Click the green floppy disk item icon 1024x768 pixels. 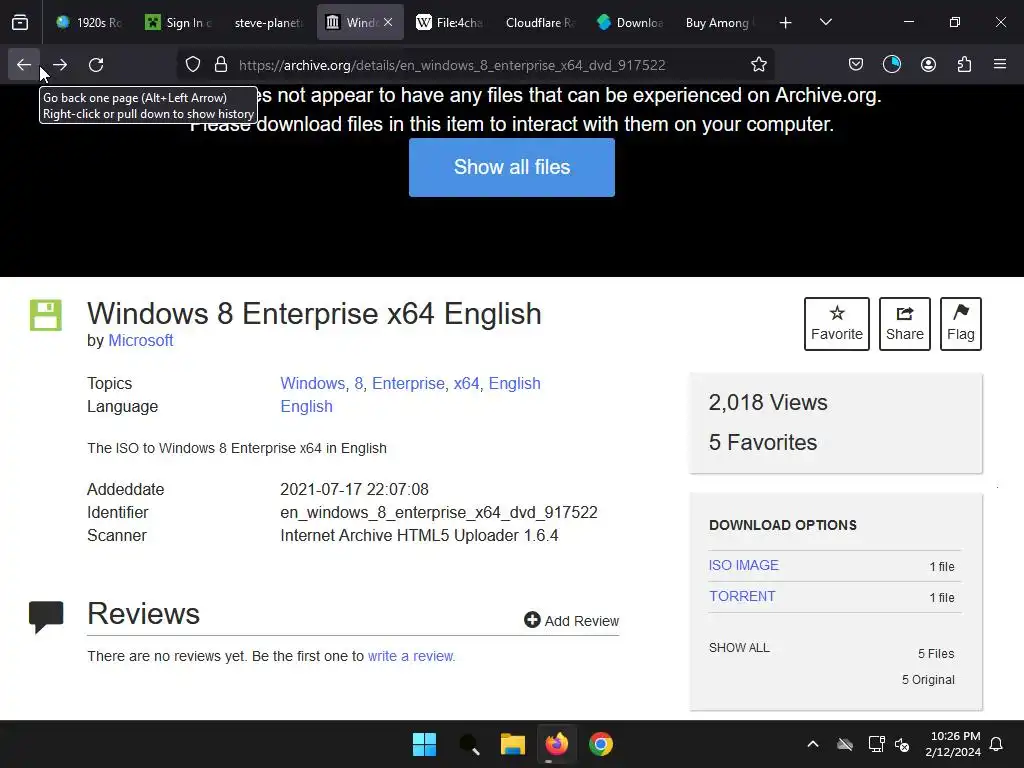[x=46, y=315]
